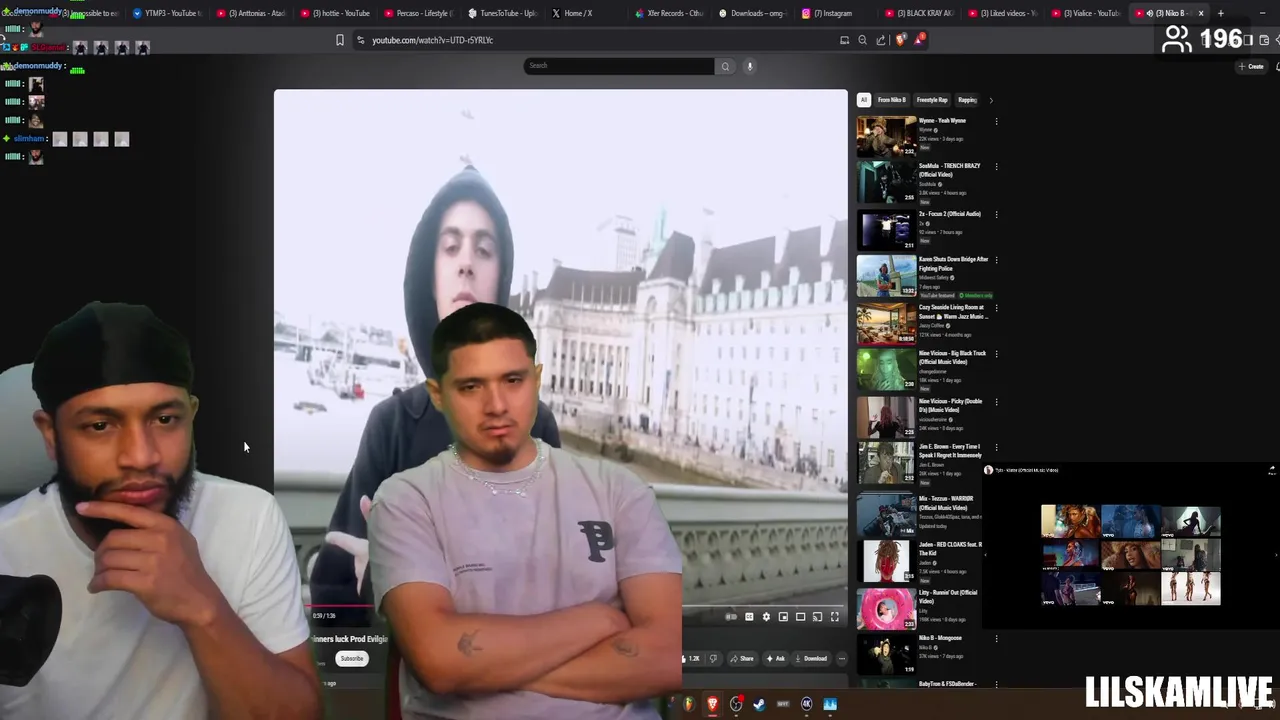Viewport: 1280px width, 720px height.
Task: Click the Subscribe button
Action: click(x=351, y=659)
